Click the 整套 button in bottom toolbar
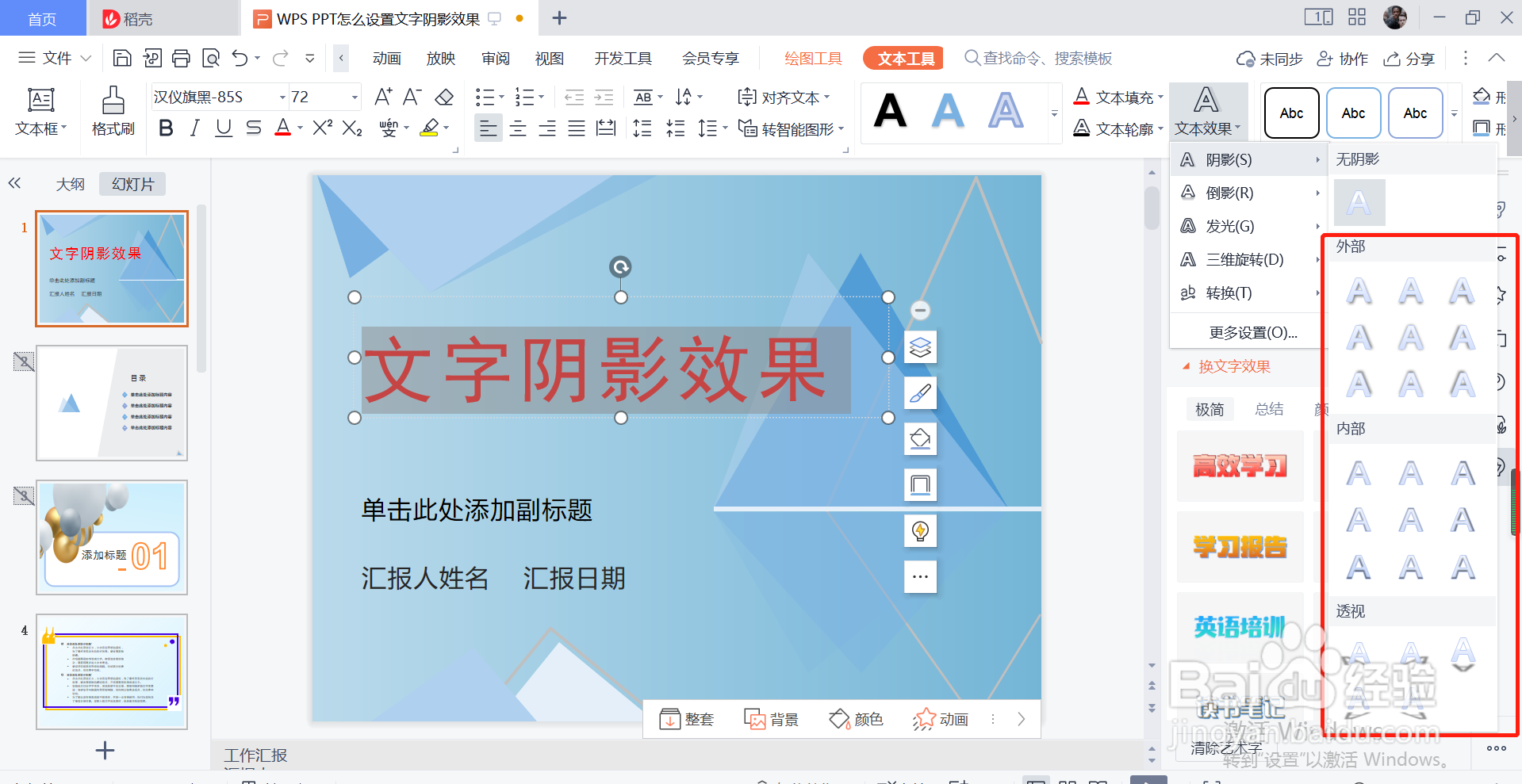 [687, 719]
